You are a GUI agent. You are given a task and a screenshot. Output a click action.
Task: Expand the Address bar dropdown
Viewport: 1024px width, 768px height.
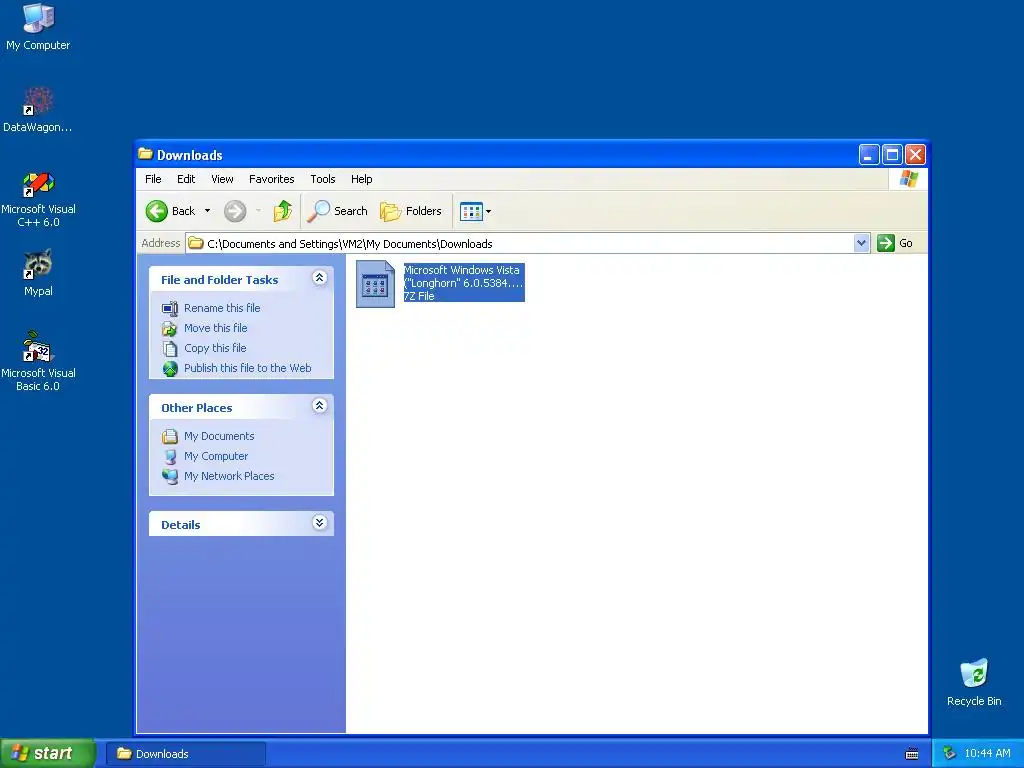pos(861,243)
